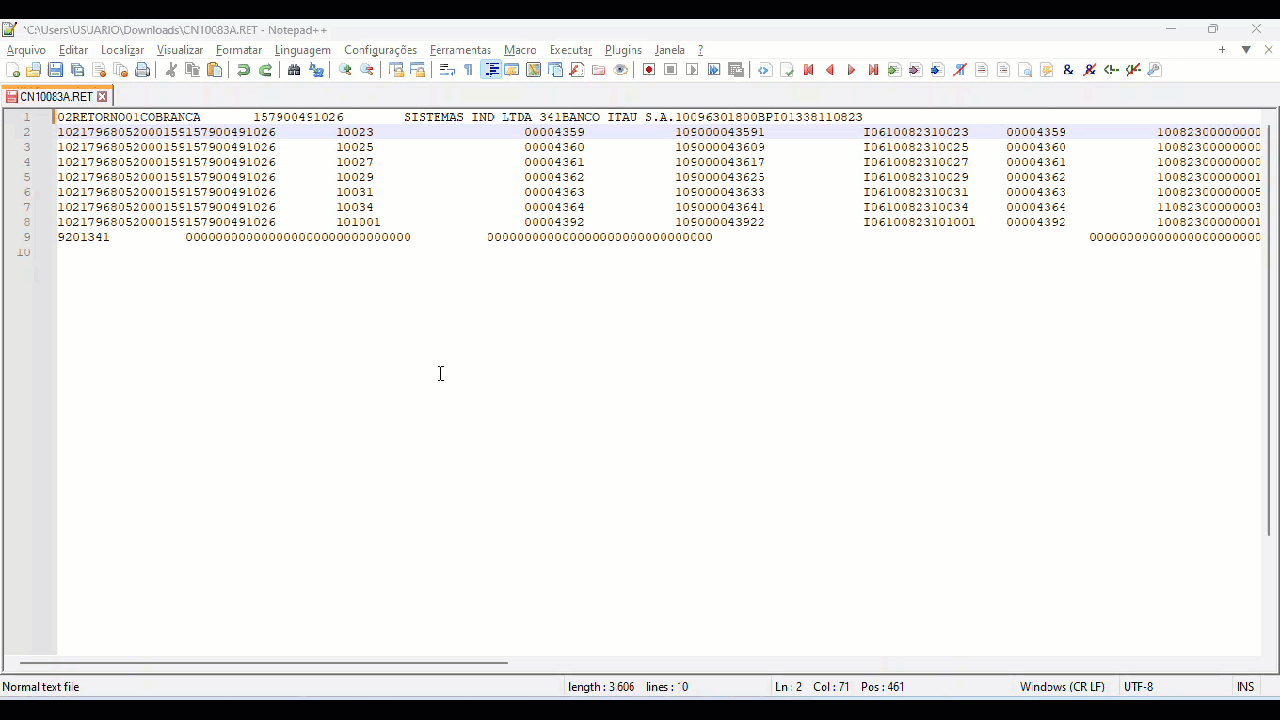Click the Save file toolbar icon
The width and height of the screenshot is (1280, 720).
click(x=55, y=70)
